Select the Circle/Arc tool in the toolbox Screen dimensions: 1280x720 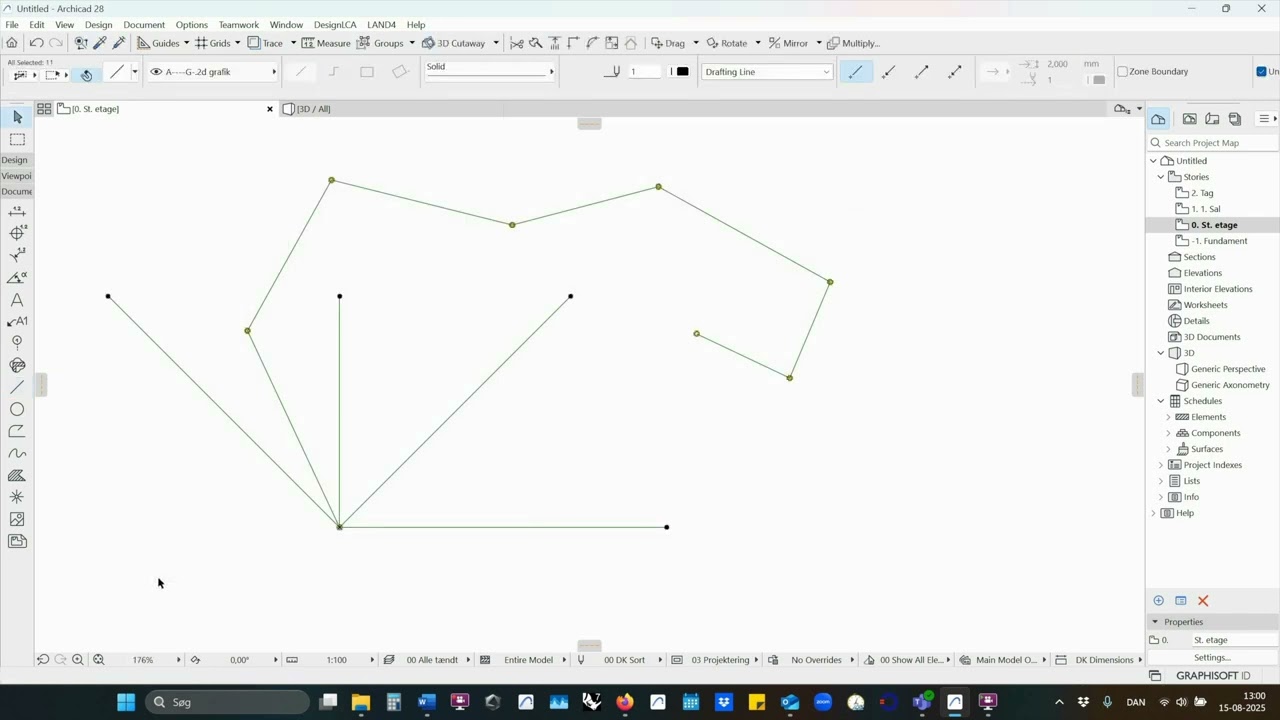point(17,409)
